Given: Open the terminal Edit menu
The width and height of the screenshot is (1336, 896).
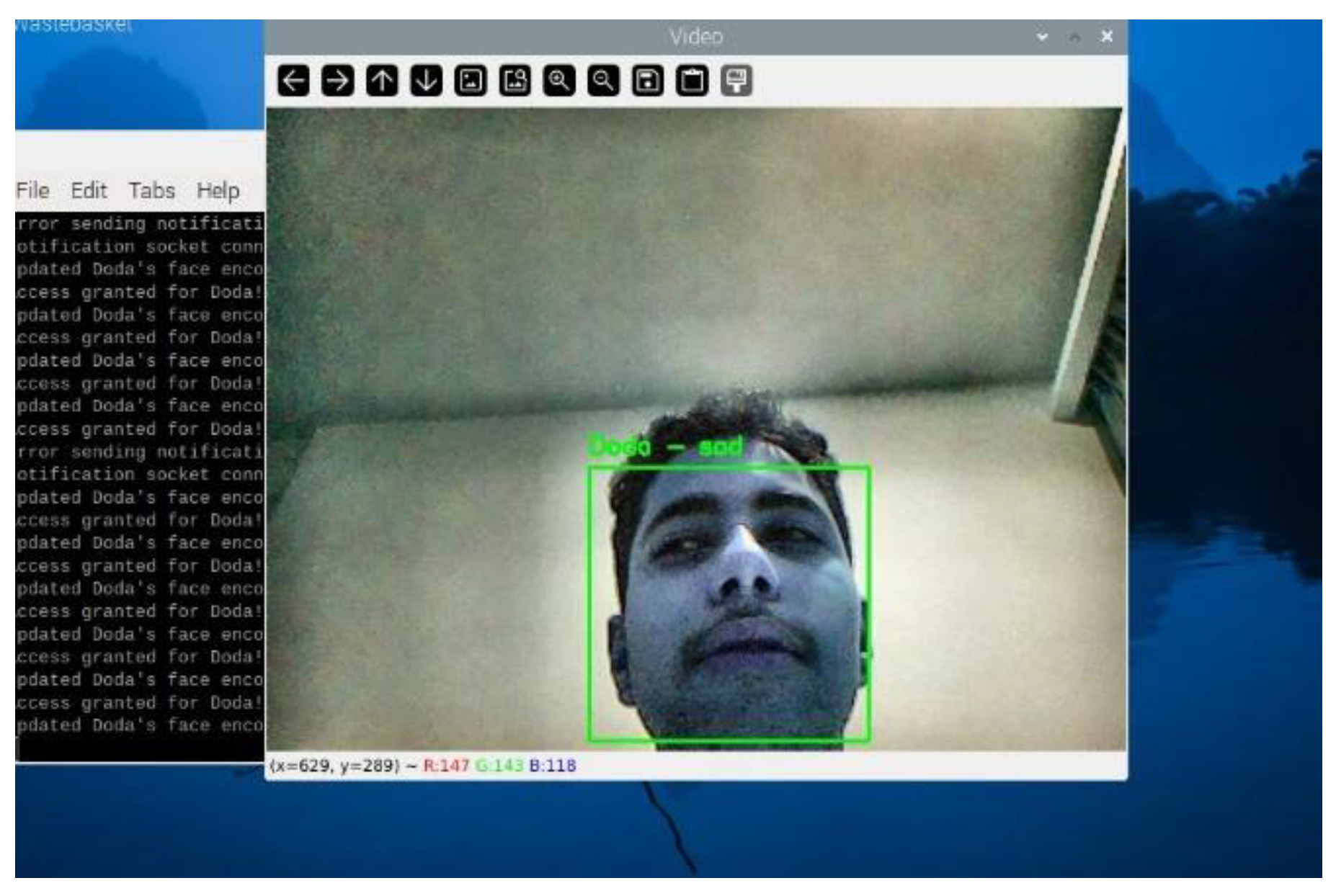Looking at the screenshot, I should point(89,191).
